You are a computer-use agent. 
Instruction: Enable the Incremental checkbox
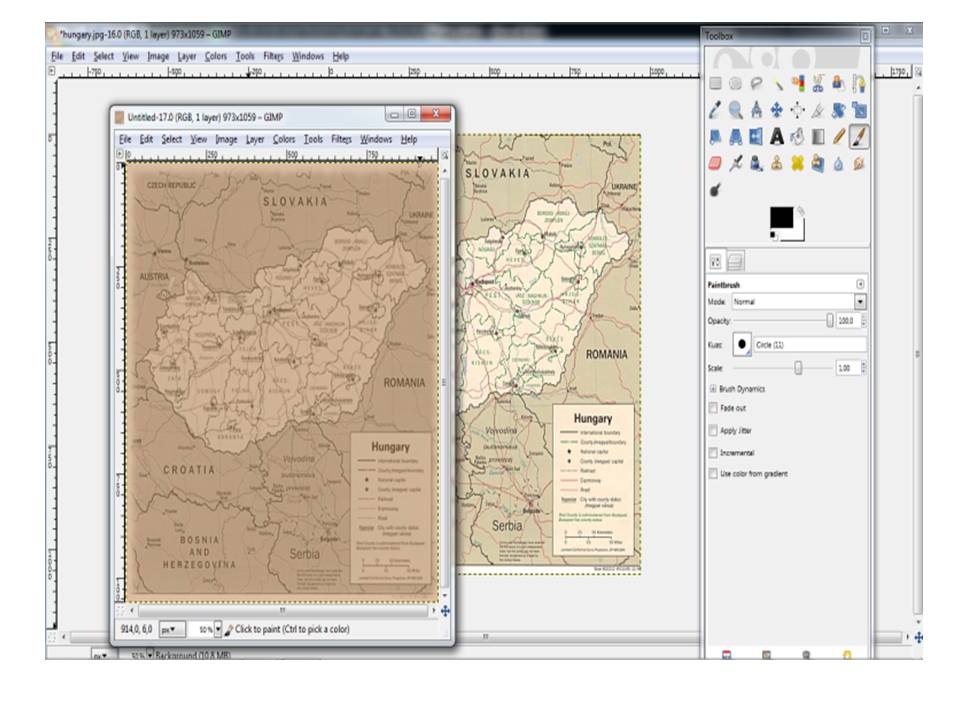click(713, 452)
